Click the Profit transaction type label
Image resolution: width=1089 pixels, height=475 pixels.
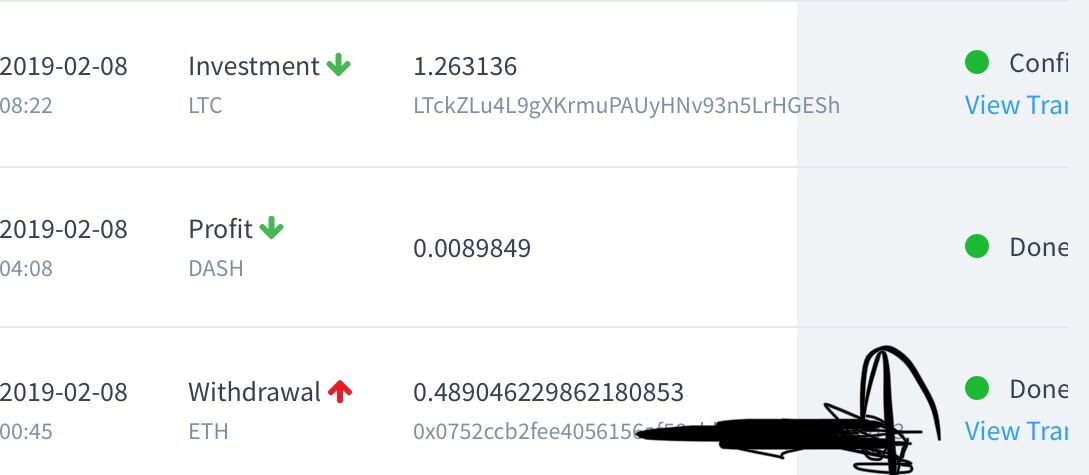(220, 228)
